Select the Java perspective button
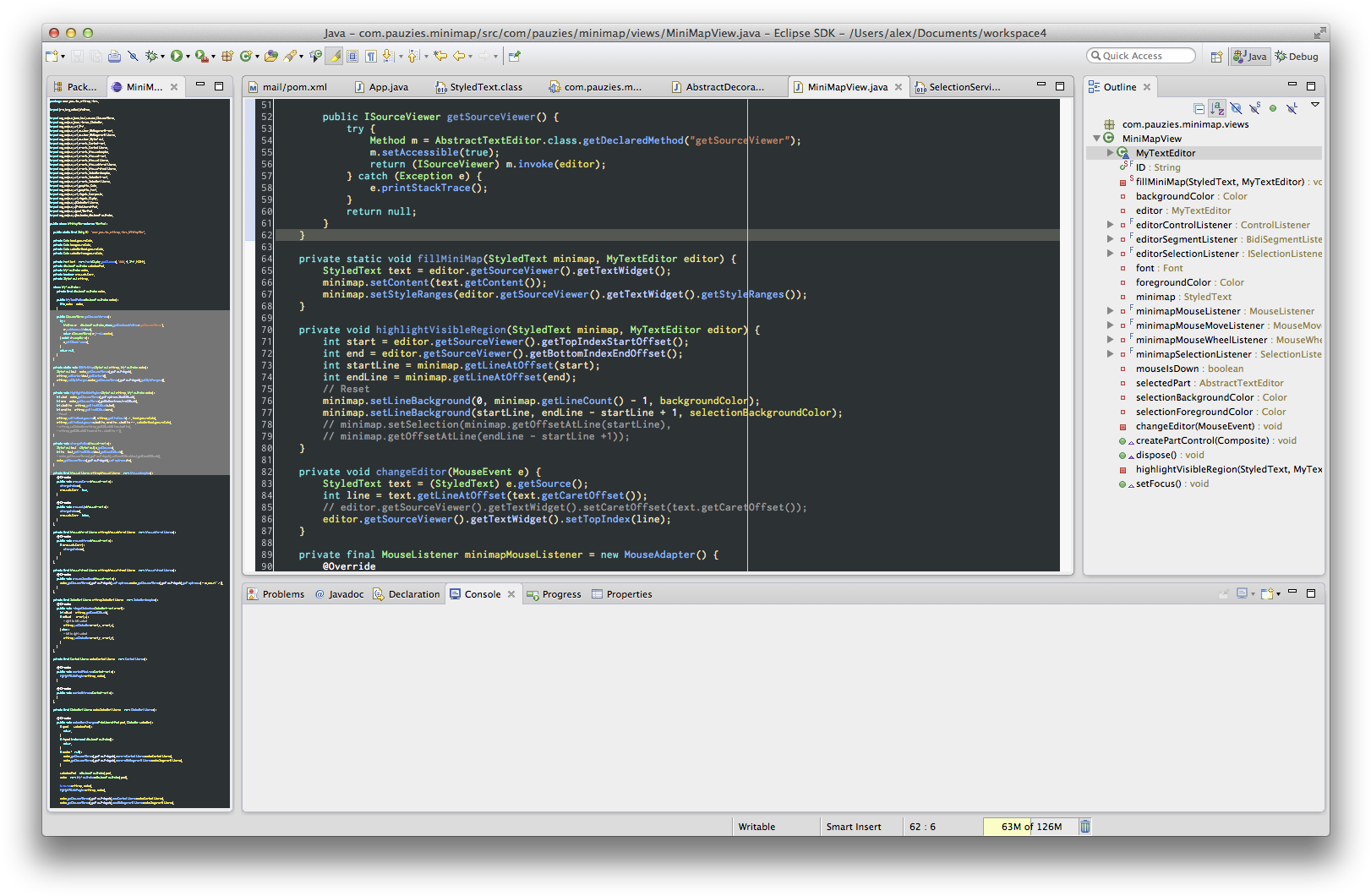Image resolution: width=1371 pixels, height=896 pixels. pyautogui.click(x=1250, y=57)
